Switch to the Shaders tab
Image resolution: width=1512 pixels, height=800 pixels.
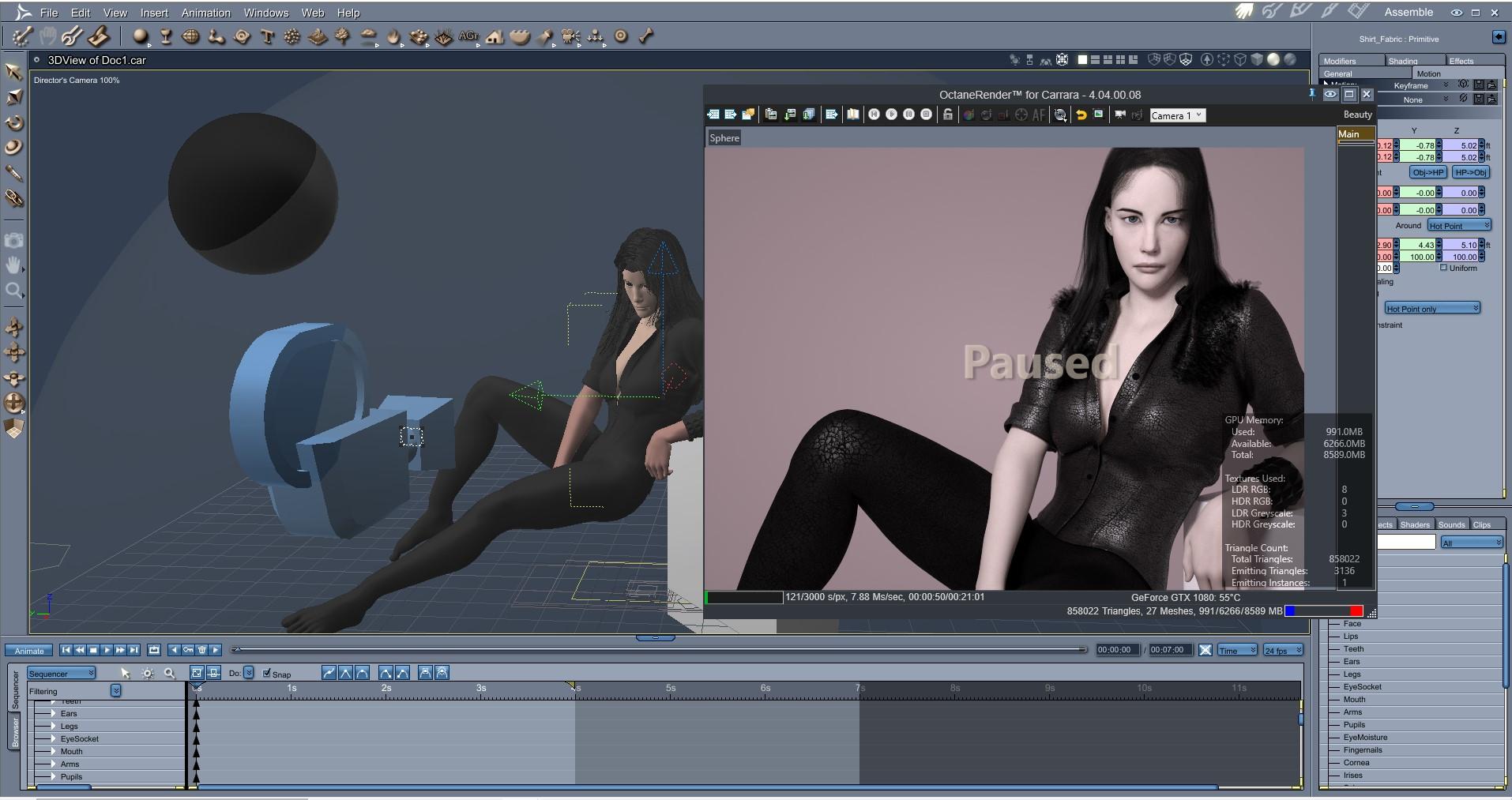coord(1415,524)
